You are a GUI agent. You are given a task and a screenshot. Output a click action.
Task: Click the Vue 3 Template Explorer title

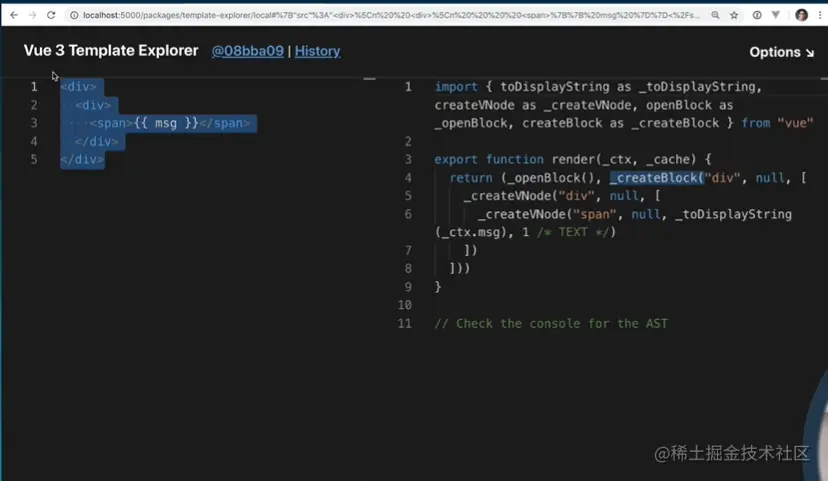coord(111,51)
